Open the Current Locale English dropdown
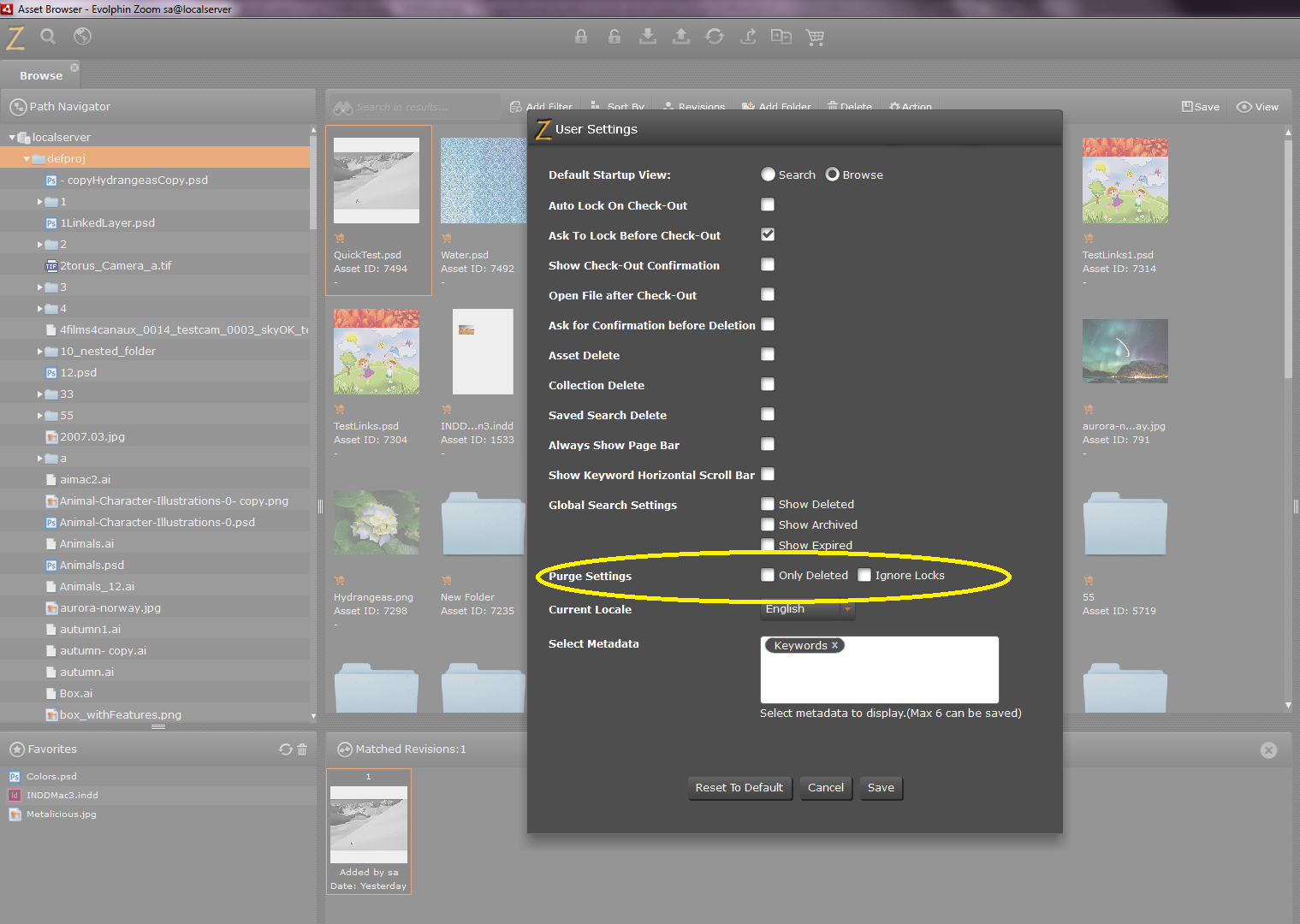 click(807, 609)
